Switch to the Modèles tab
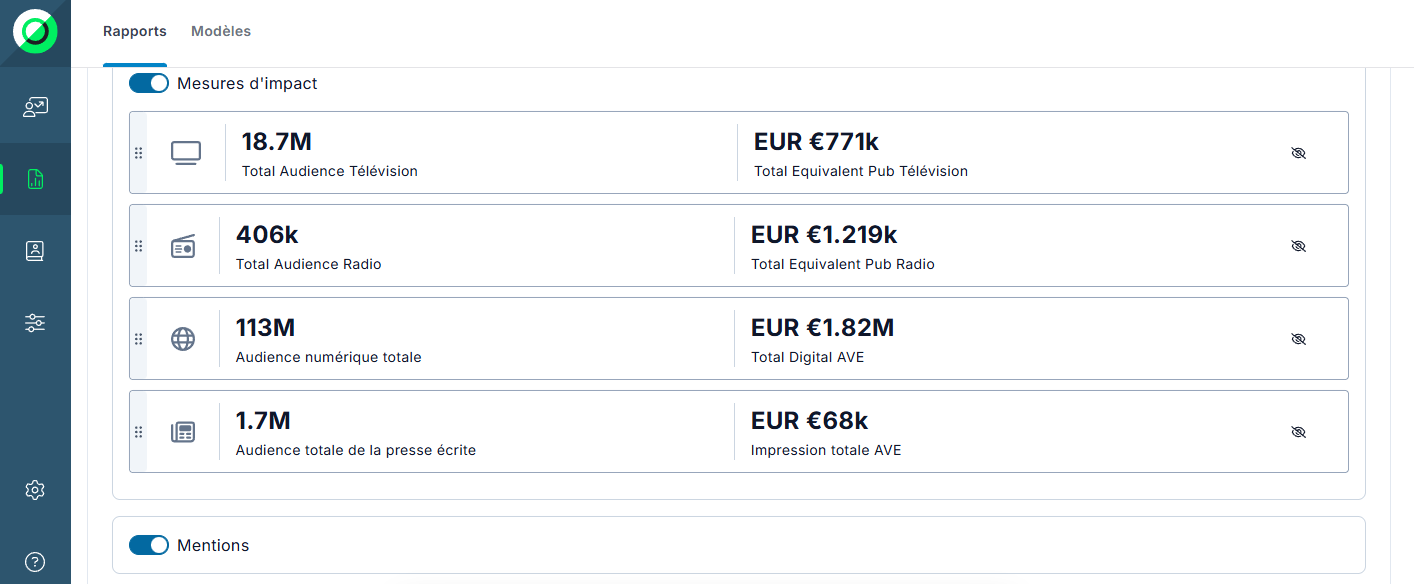The image size is (1414, 584). pos(221,32)
